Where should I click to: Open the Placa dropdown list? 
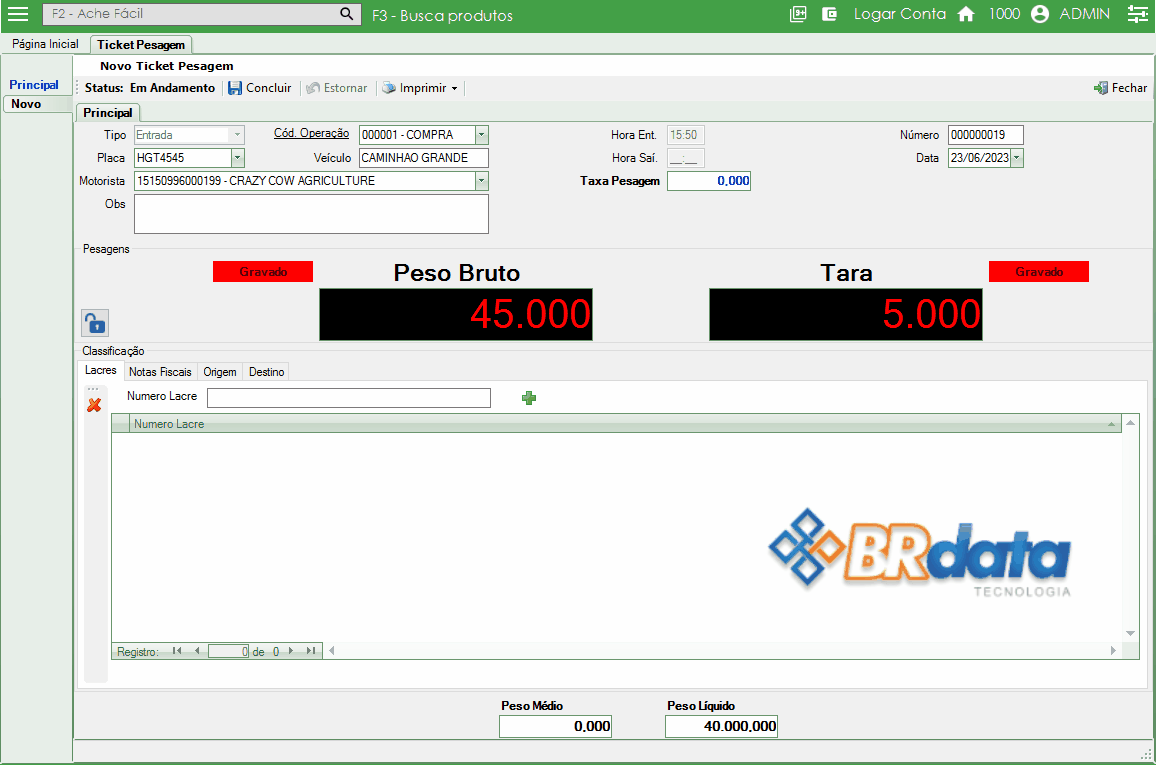click(238, 158)
